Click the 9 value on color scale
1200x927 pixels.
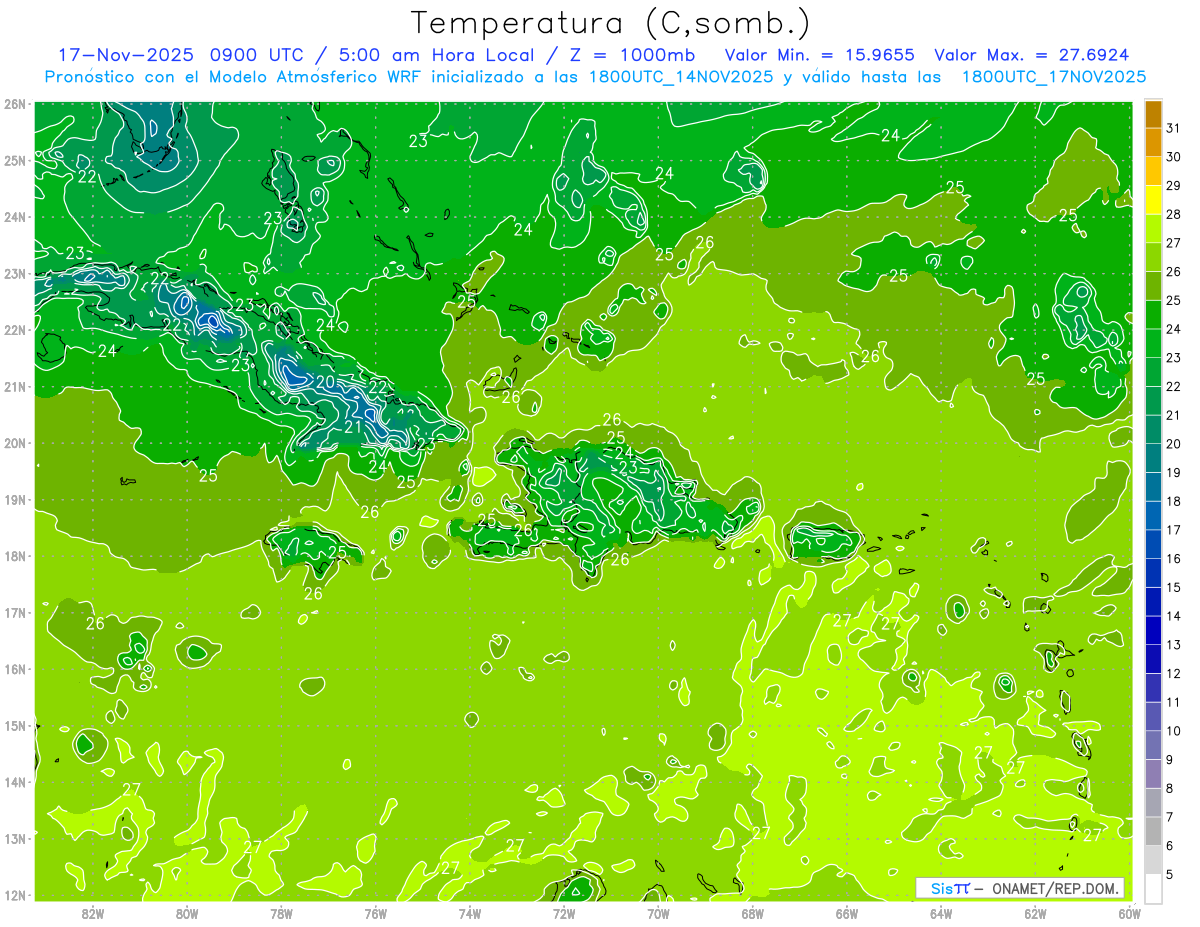pyautogui.click(x=1171, y=759)
